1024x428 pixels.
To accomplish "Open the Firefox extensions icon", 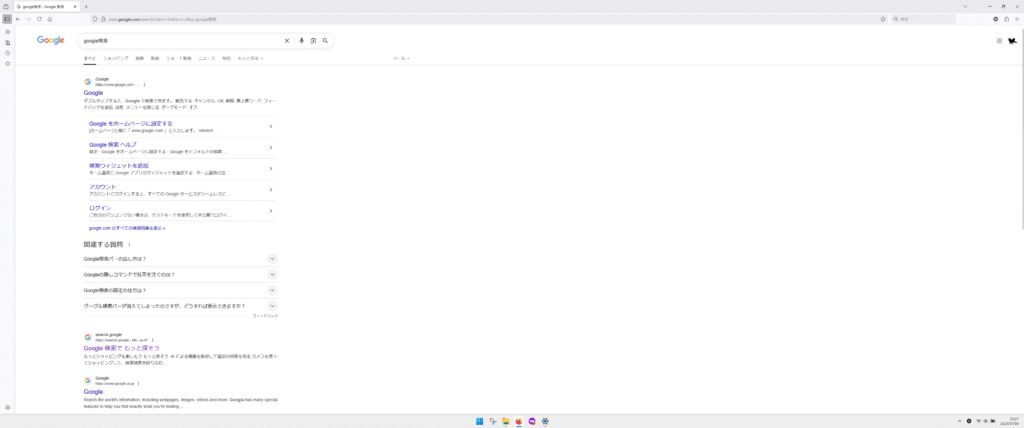I will click(1006, 19).
